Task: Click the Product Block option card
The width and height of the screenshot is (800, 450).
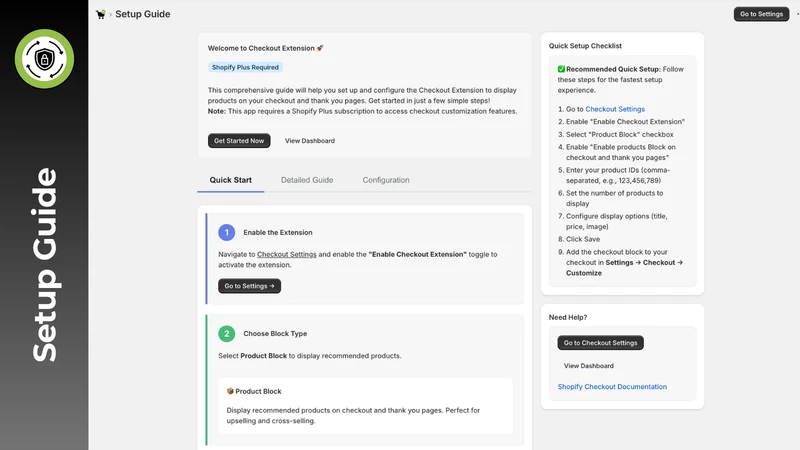Action: pos(365,406)
